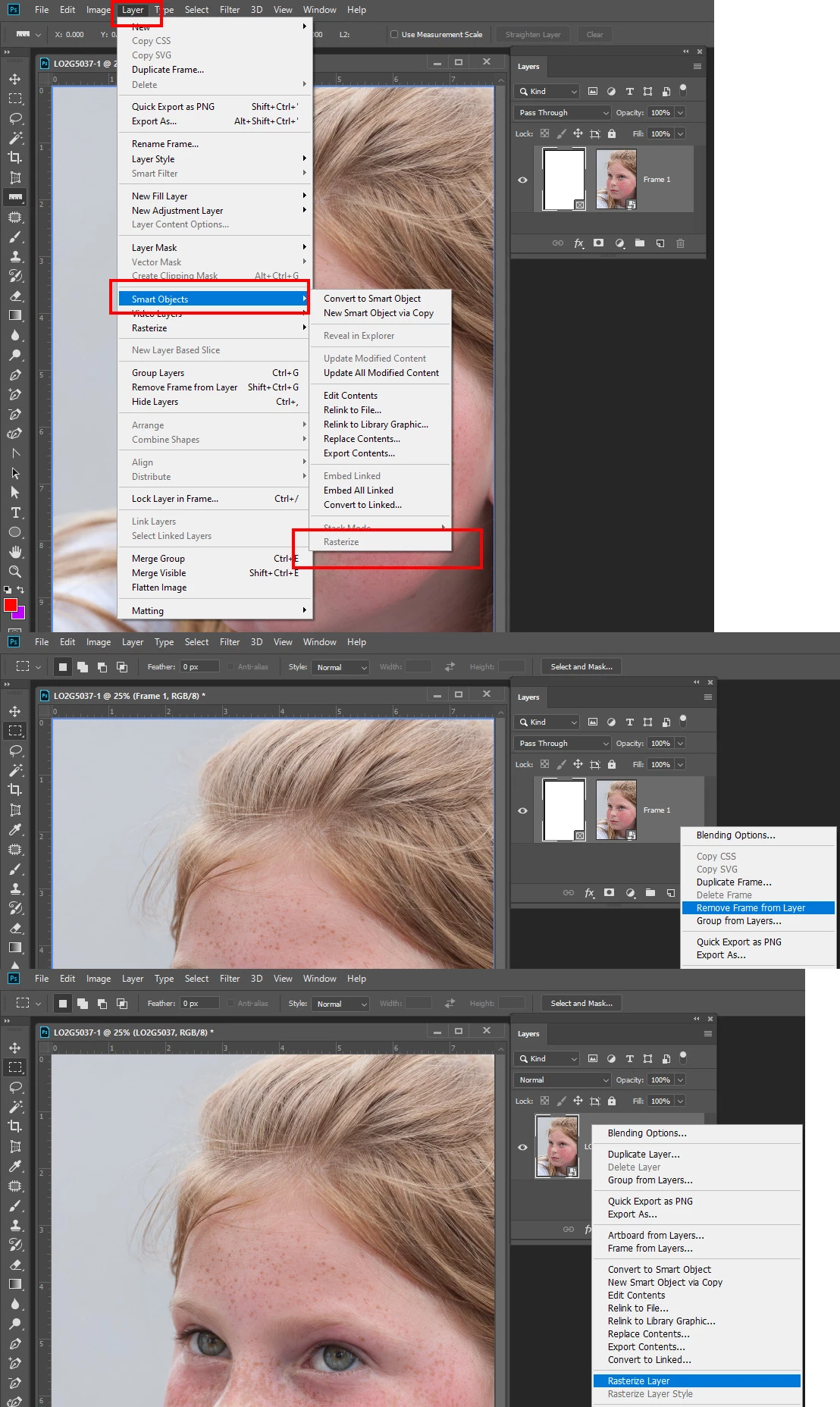Click Feather field in Frame 1, RGB/8 window
The image size is (840, 1407).
[x=200, y=667]
